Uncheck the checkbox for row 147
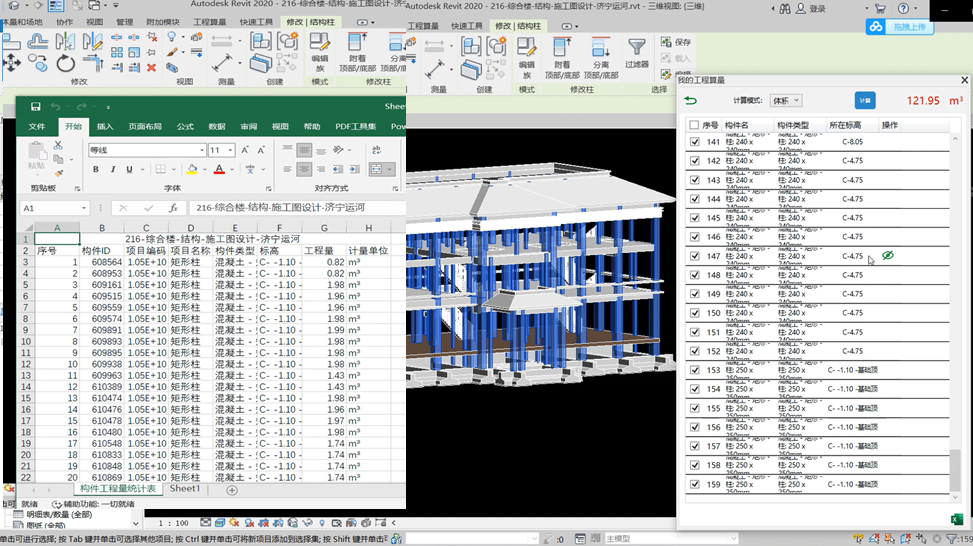 [x=695, y=256]
